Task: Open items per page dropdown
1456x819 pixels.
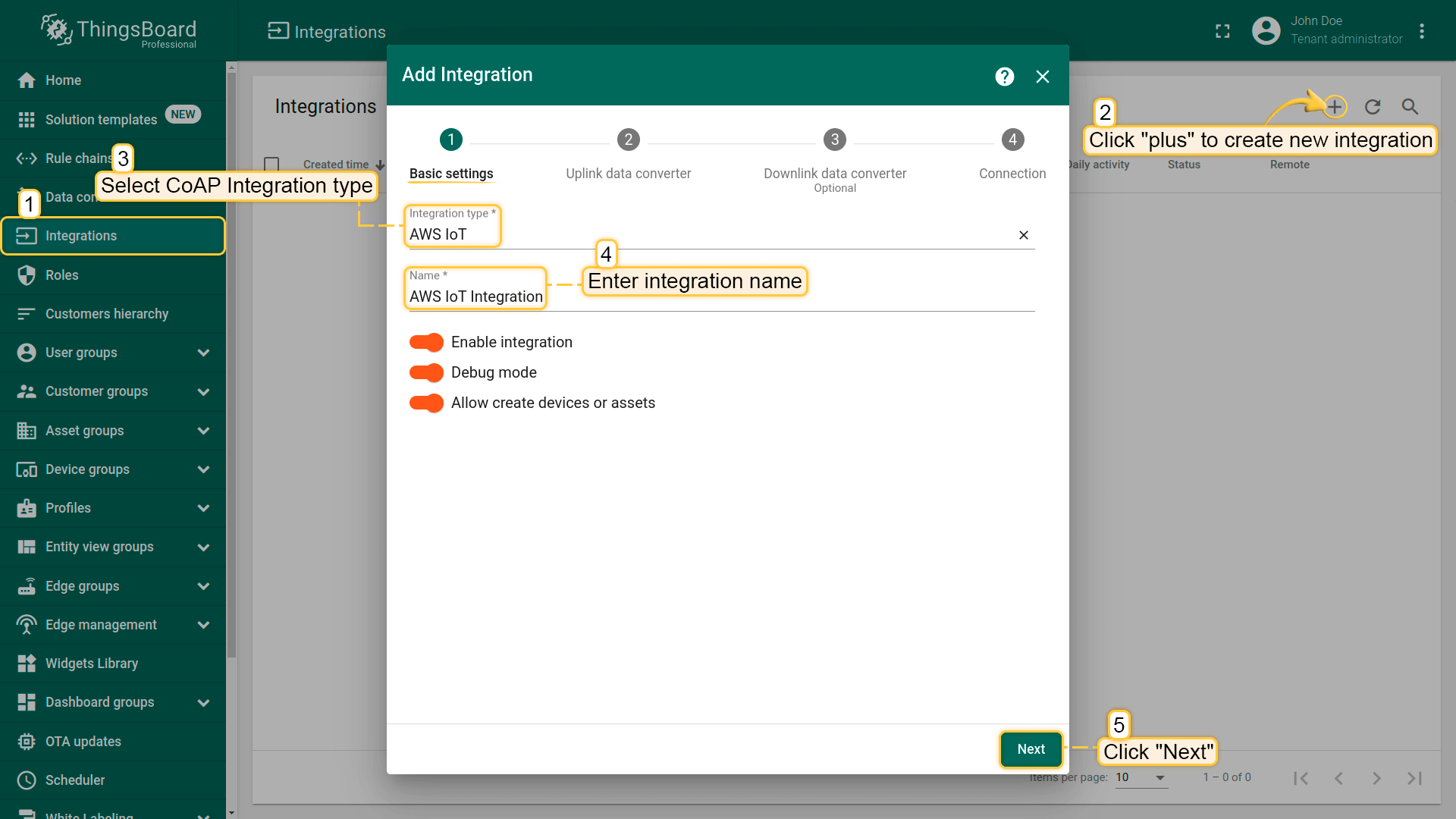Action: (1141, 777)
